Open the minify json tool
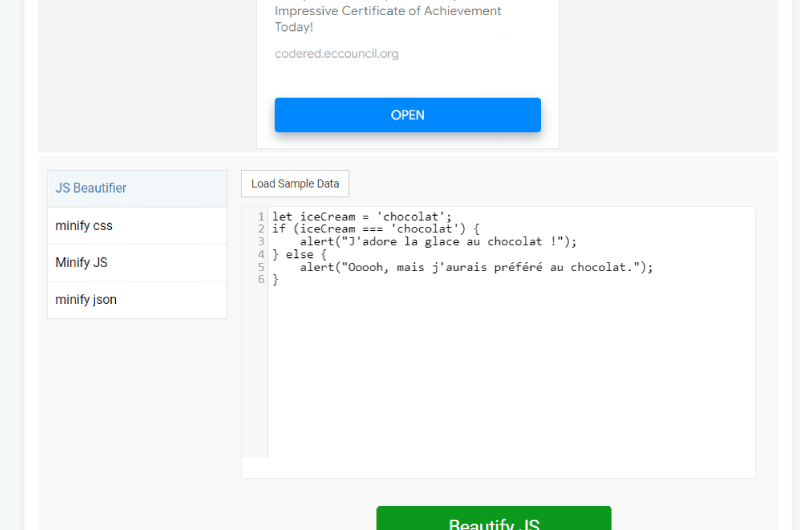 (137, 299)
